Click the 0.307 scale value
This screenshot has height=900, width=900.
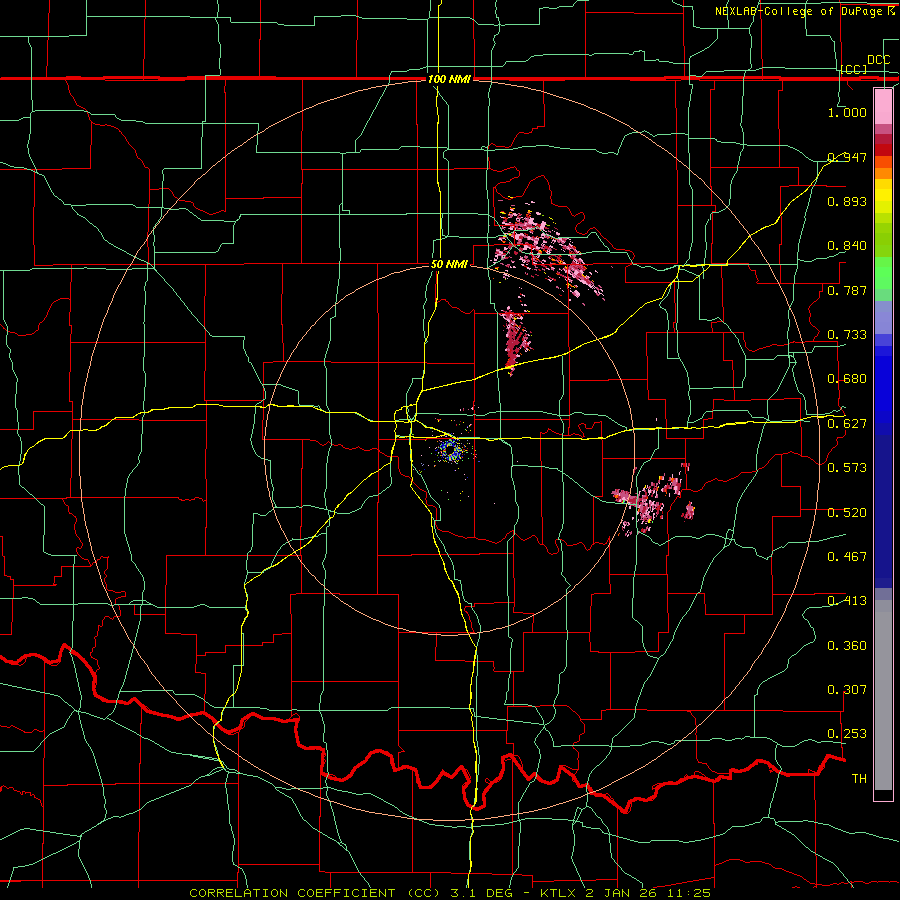point(847,690)
